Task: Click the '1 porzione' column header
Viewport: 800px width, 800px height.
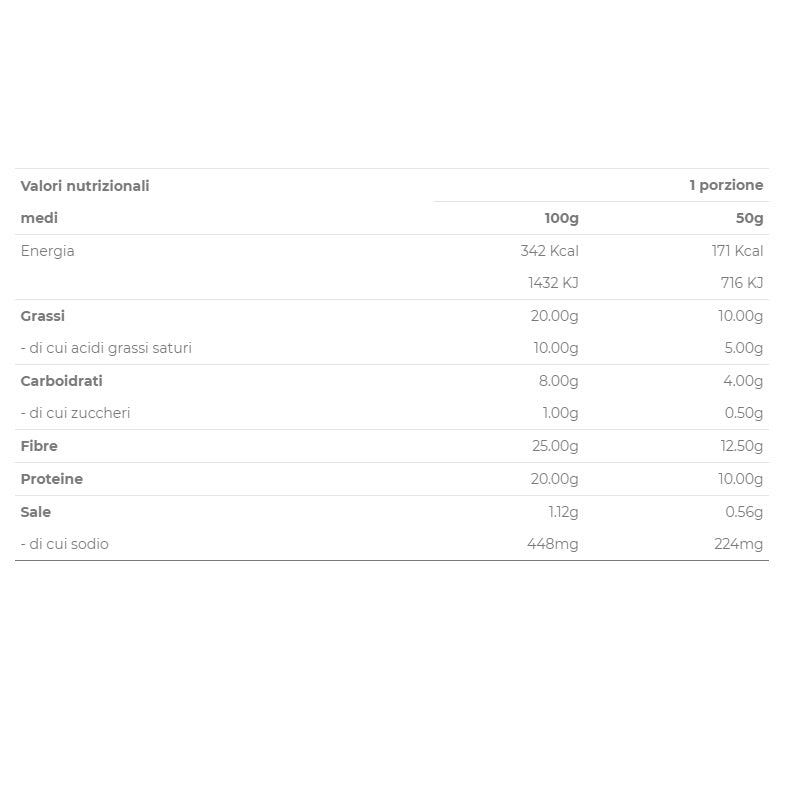Action: click(x=726, y=186)
